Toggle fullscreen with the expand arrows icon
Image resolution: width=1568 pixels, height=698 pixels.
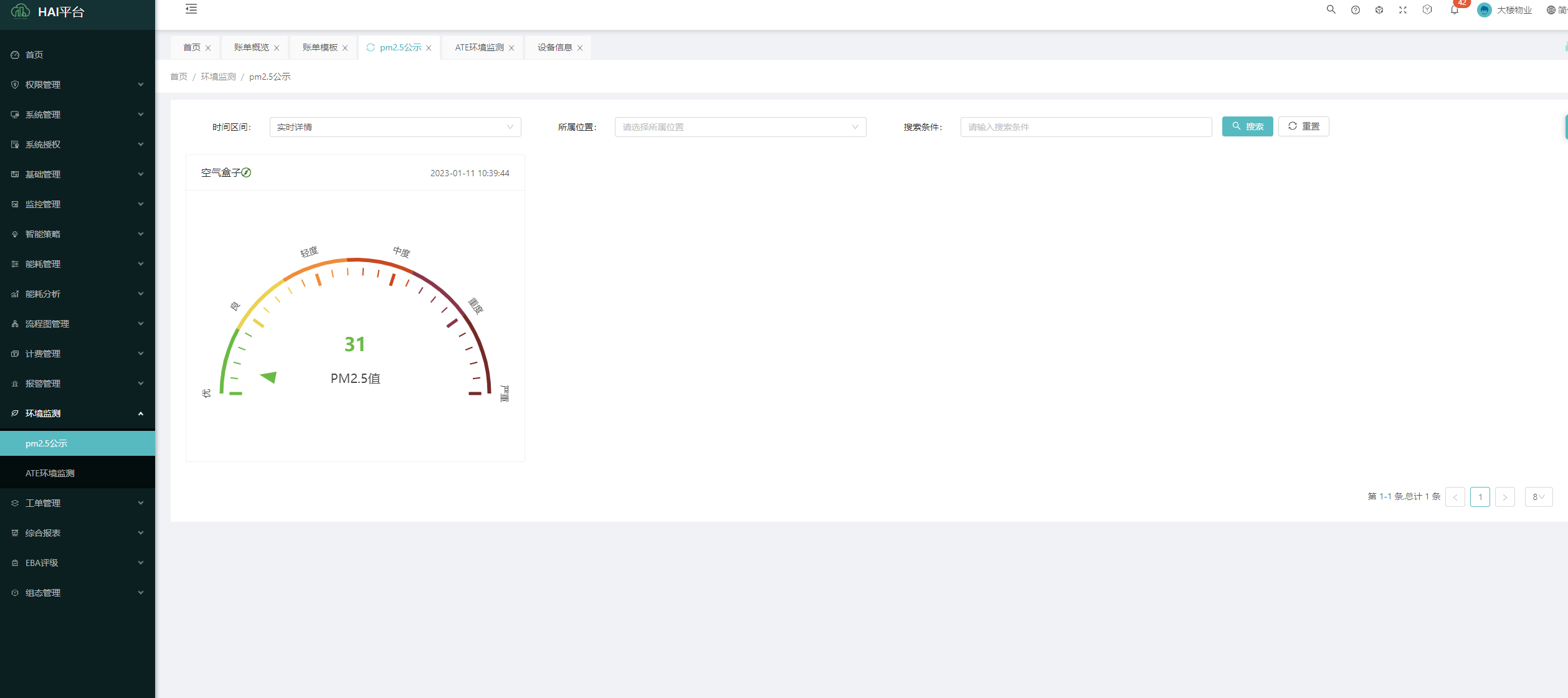point(1403,10)
